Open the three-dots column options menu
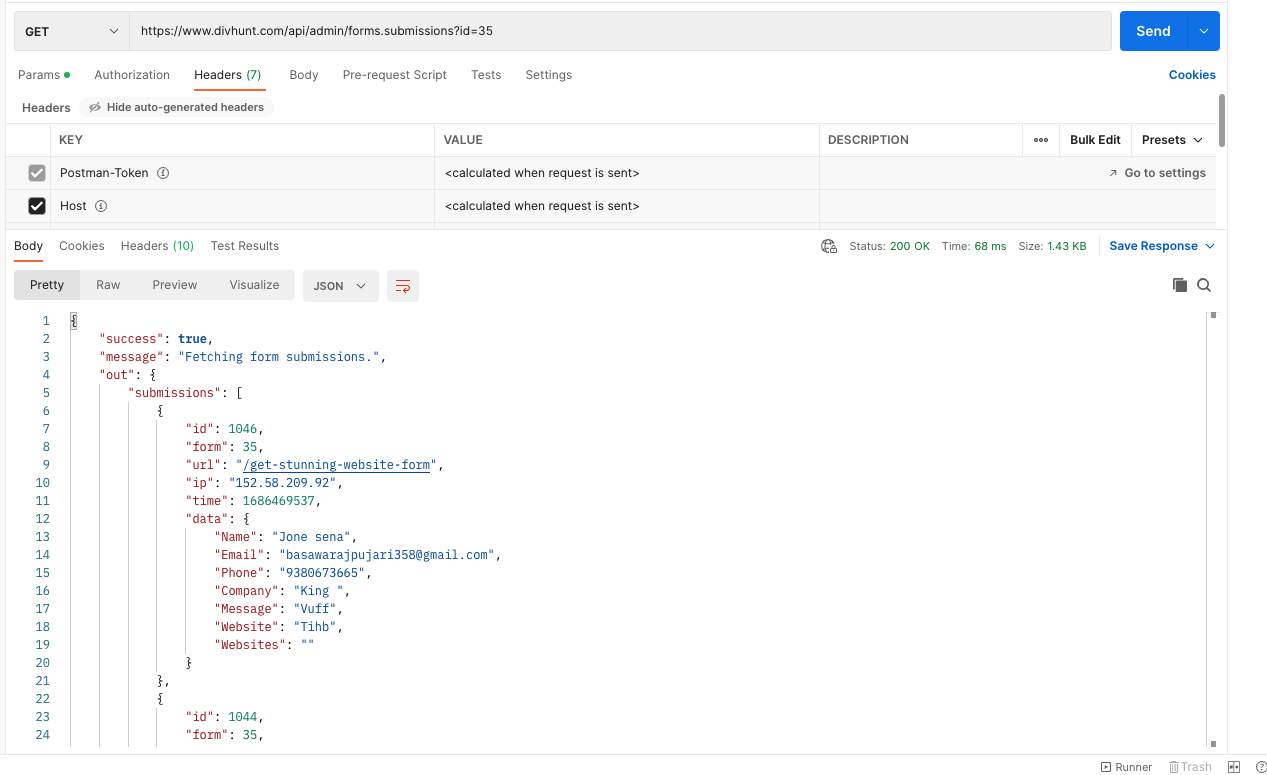Screen dimensions: 1267x775 point(1041,140)
